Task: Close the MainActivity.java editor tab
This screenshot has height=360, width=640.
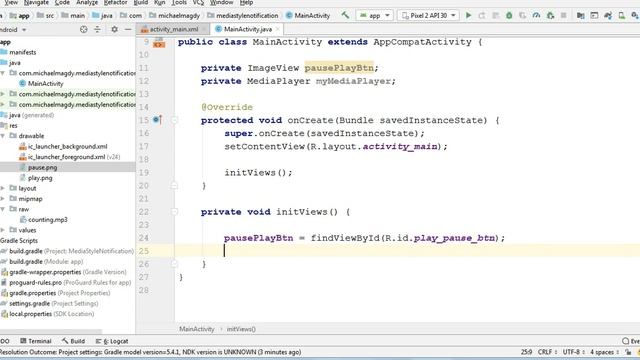Action: (278, 29)
